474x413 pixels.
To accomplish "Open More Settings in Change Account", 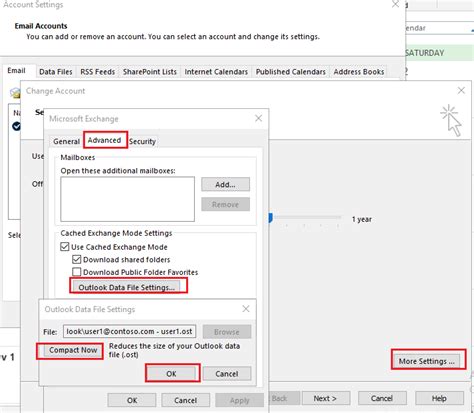I will tap(427, 361).
